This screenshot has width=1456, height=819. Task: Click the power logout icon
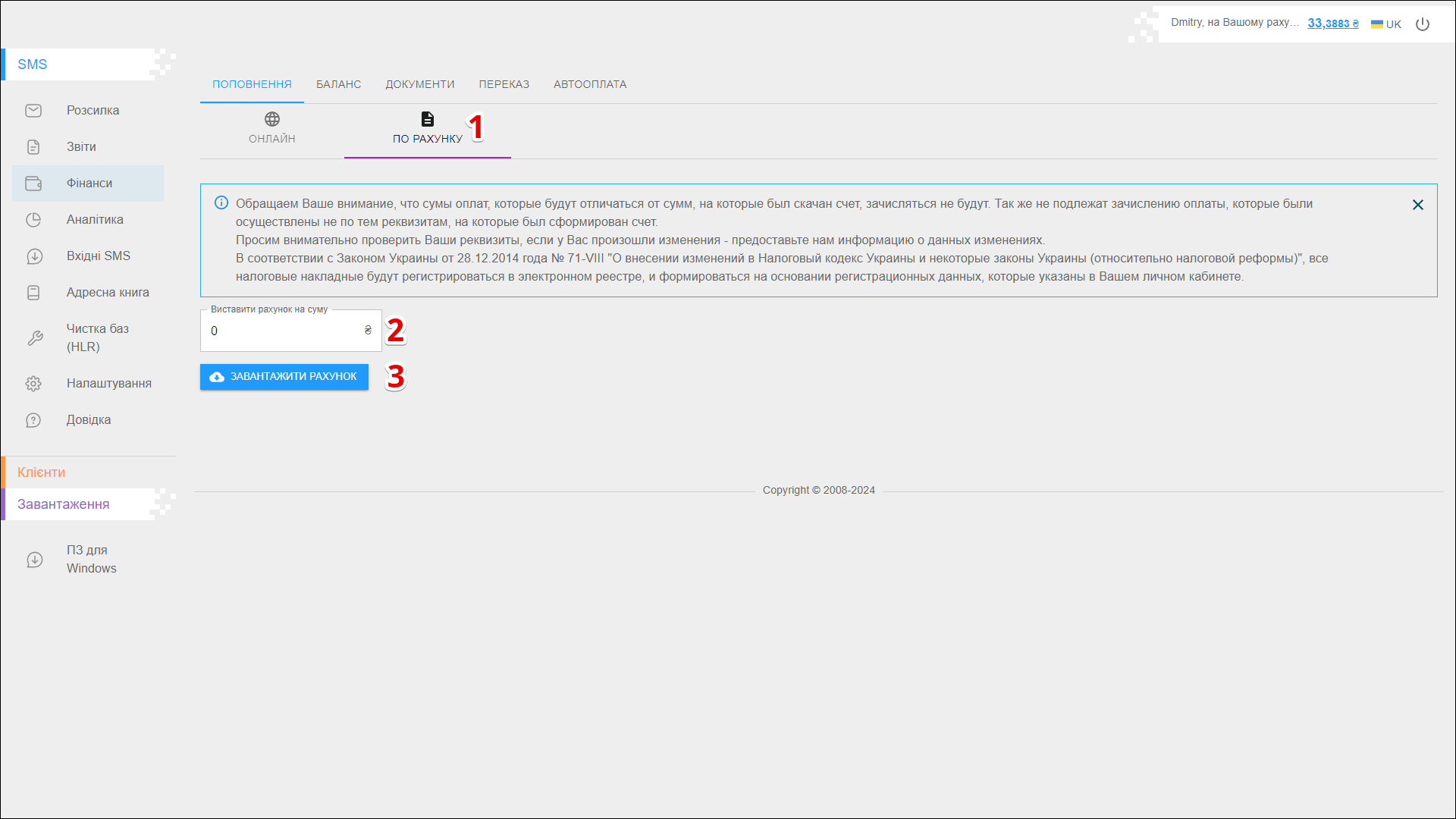click(x=1423, y=24)
